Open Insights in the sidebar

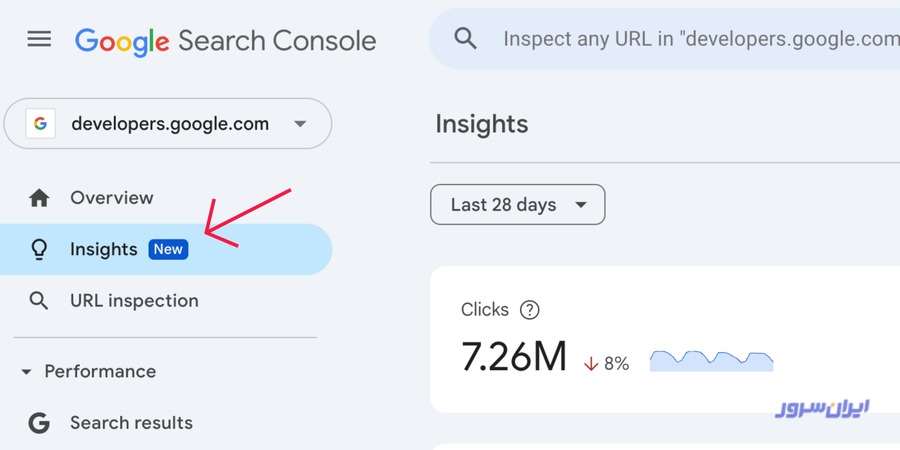166,250
